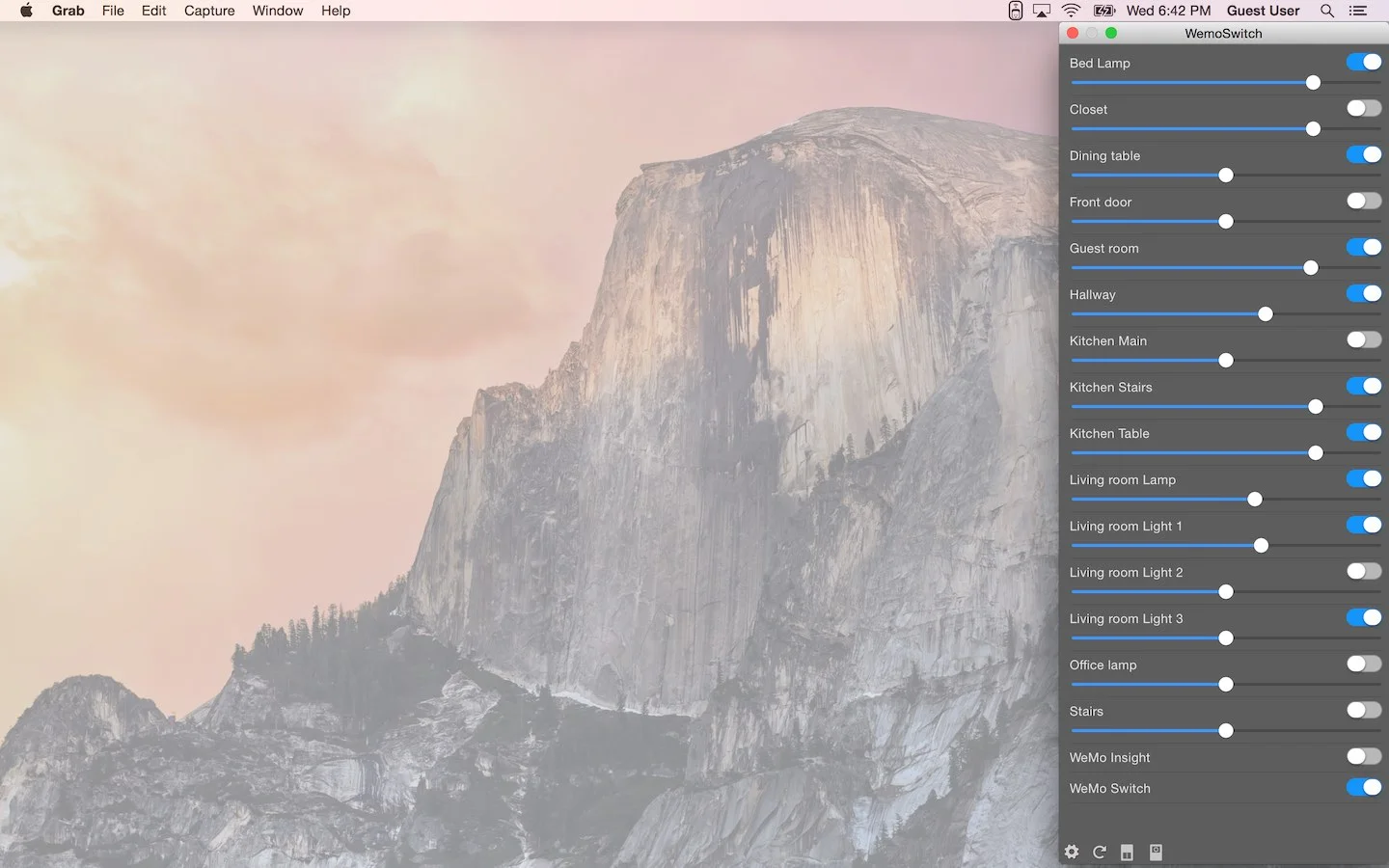Toggle Living room Lamp switch
Image resolution: width=1389 pixels, height=868 pixels.
pos(1364,478)
